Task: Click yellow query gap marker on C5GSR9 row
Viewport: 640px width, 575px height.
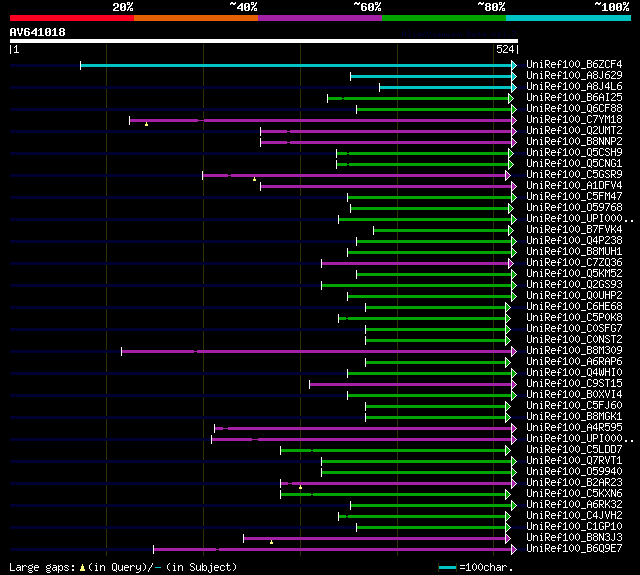Action: 254,179
